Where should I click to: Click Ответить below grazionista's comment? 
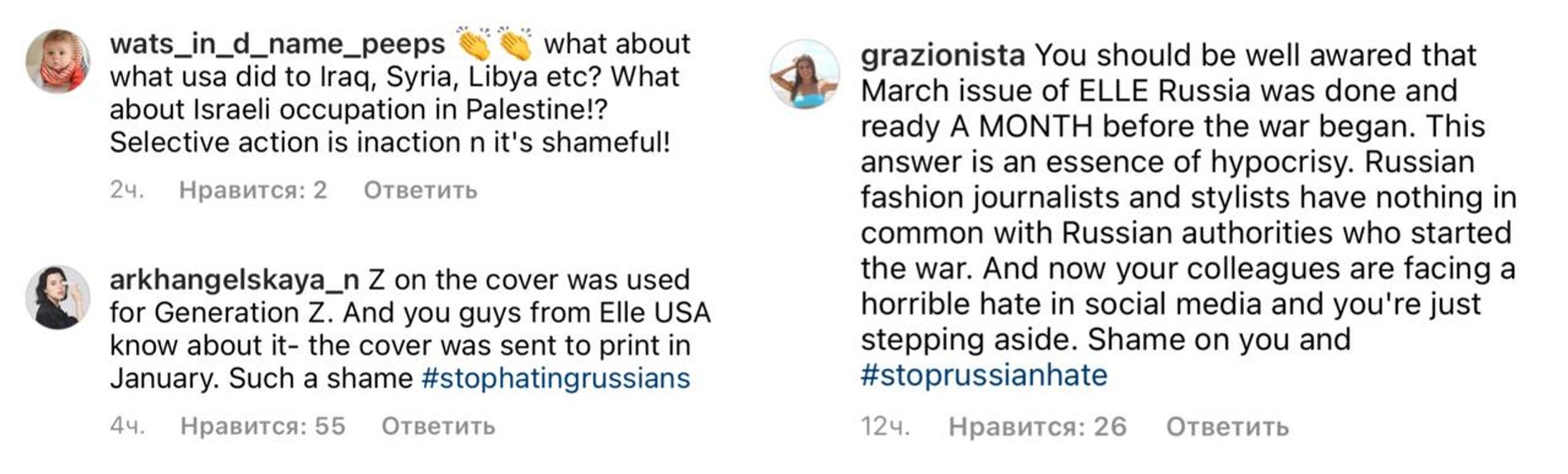[x=1227, y=427]
